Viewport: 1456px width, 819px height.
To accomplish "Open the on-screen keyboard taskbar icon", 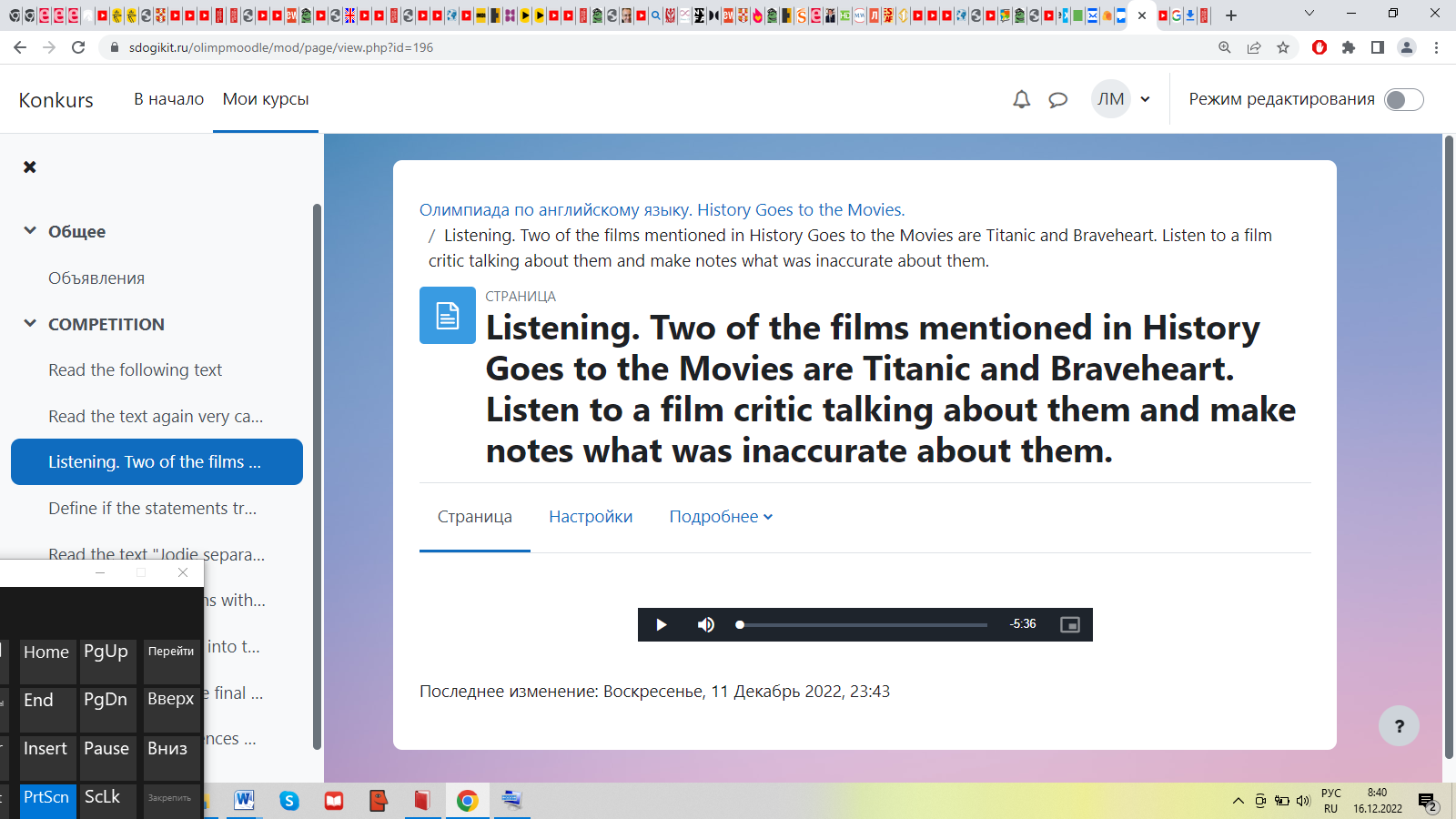I will (x=511, y=800).
